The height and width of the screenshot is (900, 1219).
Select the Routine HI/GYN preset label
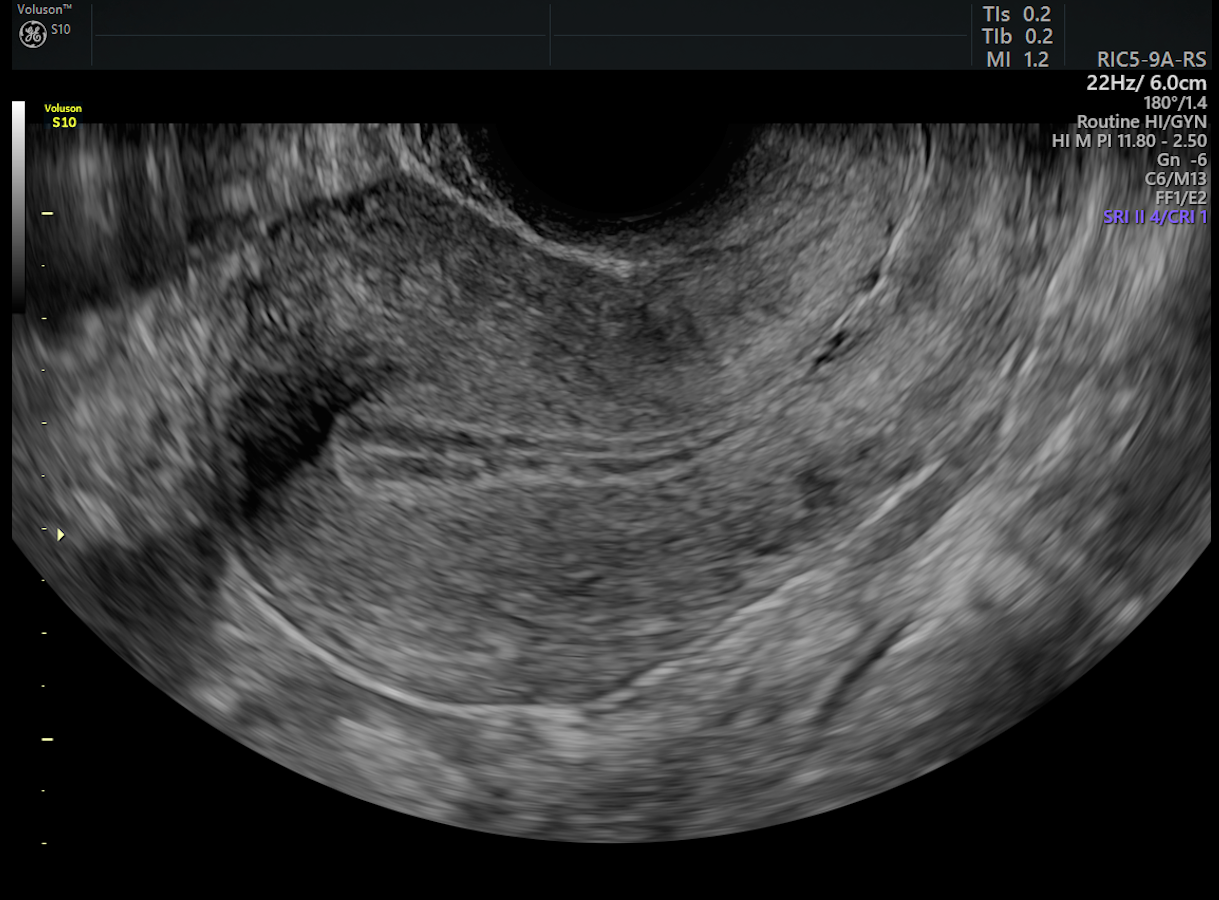(x=1142, y=122)
